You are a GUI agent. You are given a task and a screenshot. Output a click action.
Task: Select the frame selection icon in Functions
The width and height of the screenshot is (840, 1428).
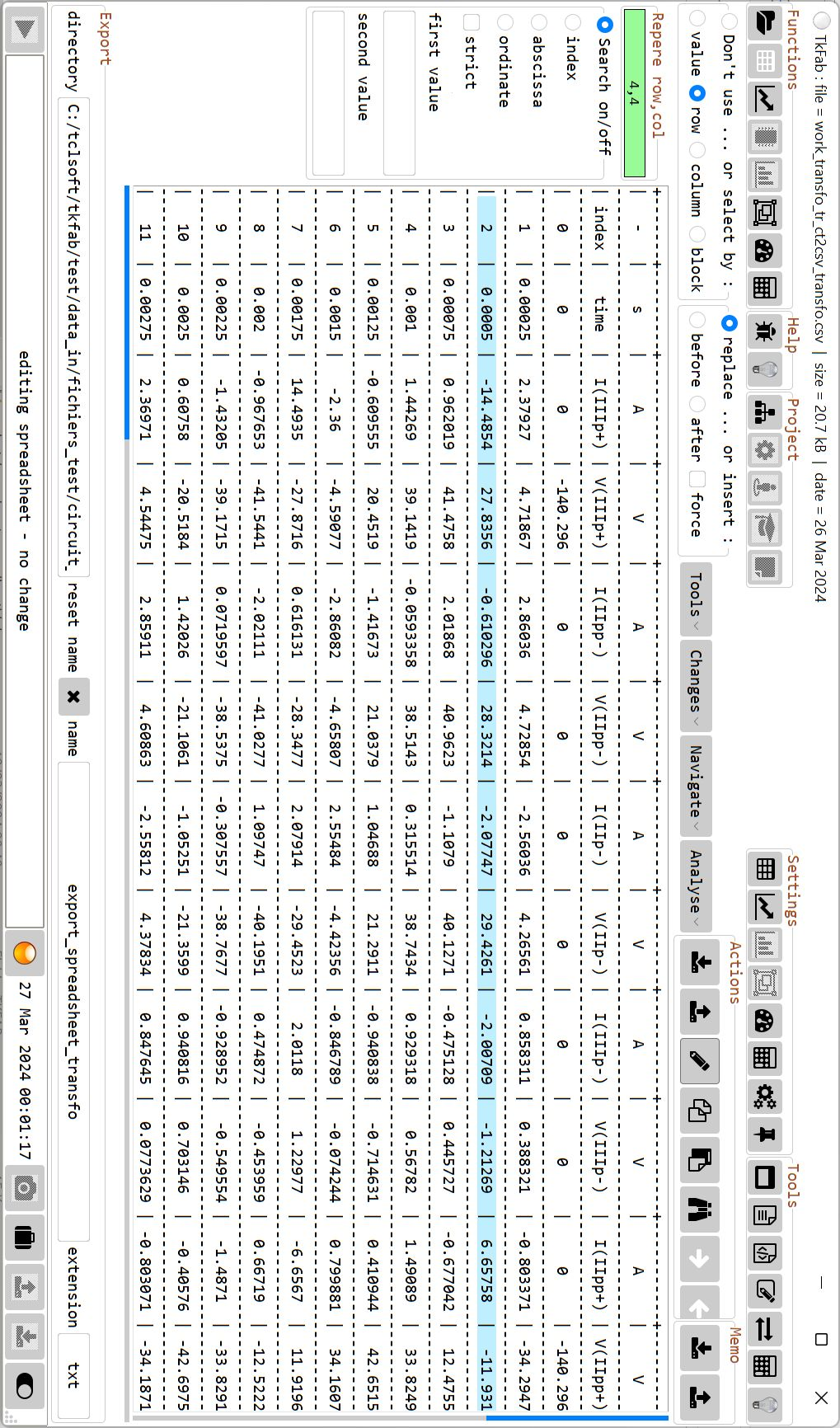pos(765,212)
